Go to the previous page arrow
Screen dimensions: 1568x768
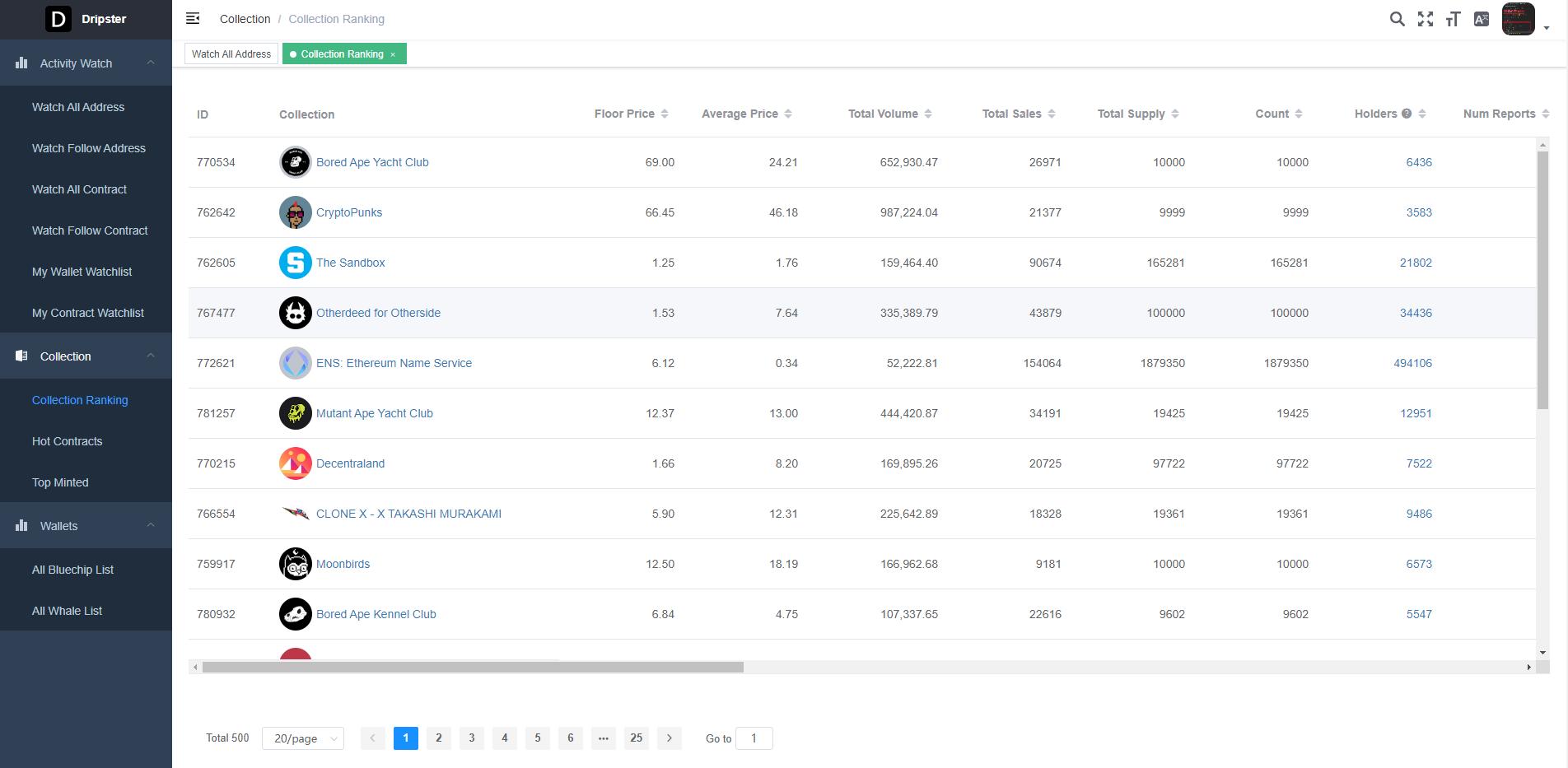click(x=373, y=738)
